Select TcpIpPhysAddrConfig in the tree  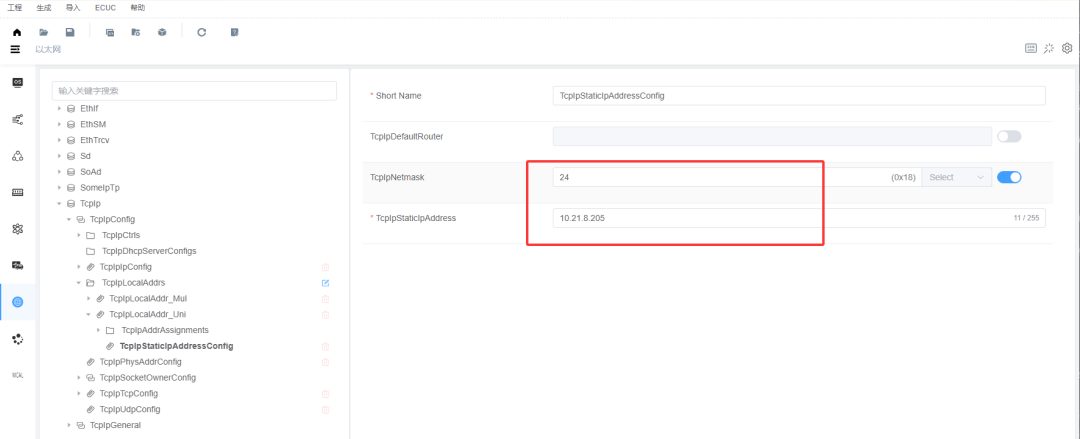tap(141, 362)
